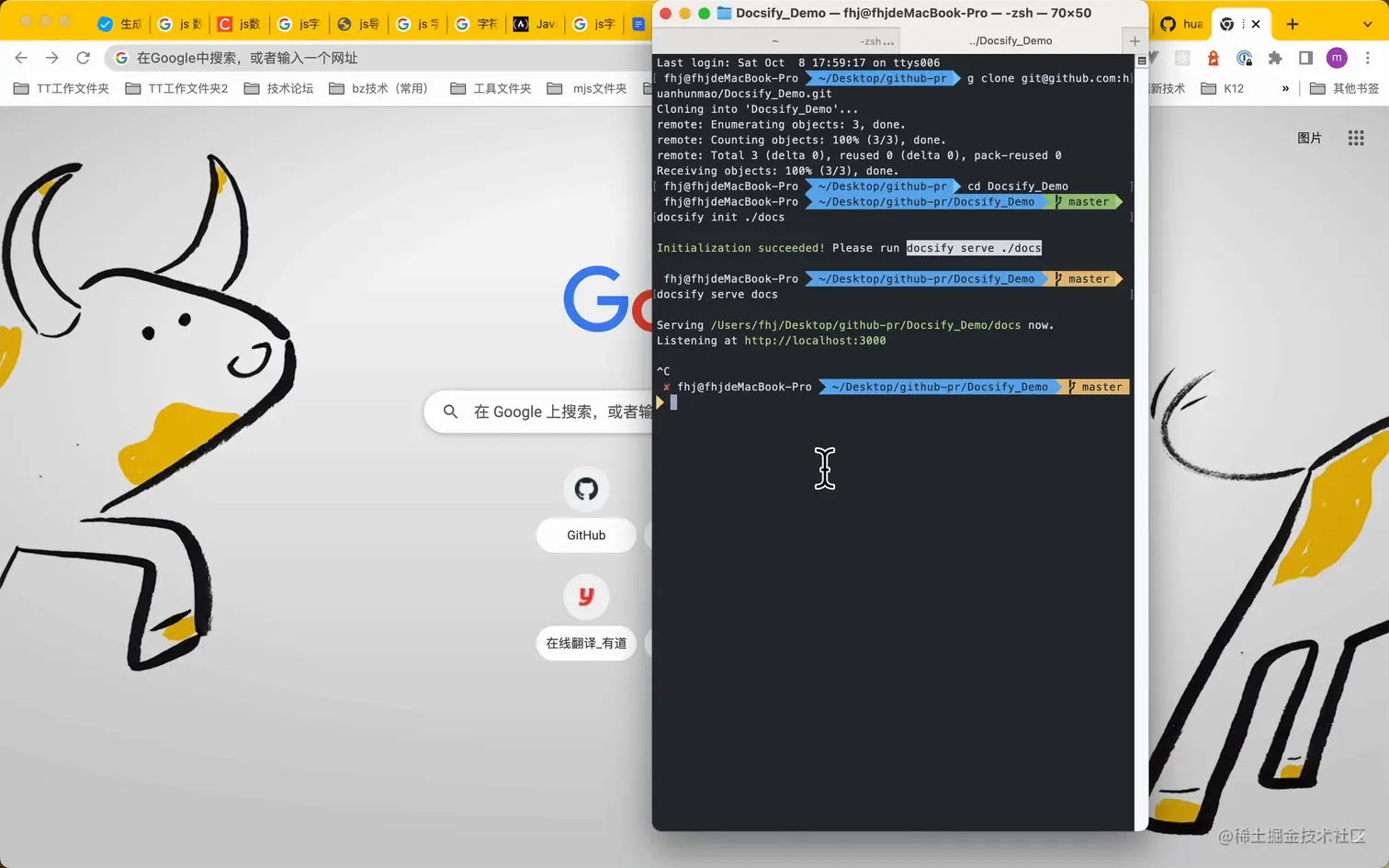Open the '技术论坛' bookmark folder
The width and height of the screenshot is (1389, 868).
tap(278, 88)
